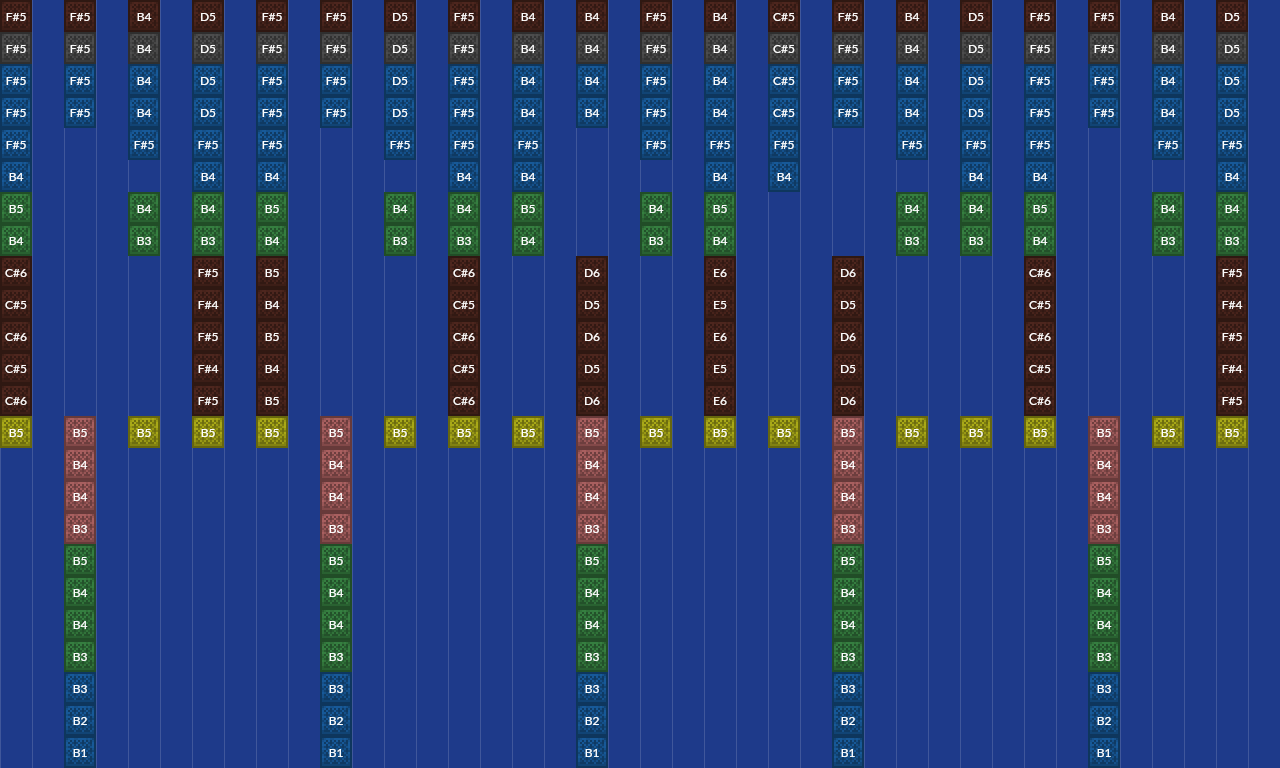1280x768 pixels.
Task: Click the gray C#5 note block
Action: point(784,49)
